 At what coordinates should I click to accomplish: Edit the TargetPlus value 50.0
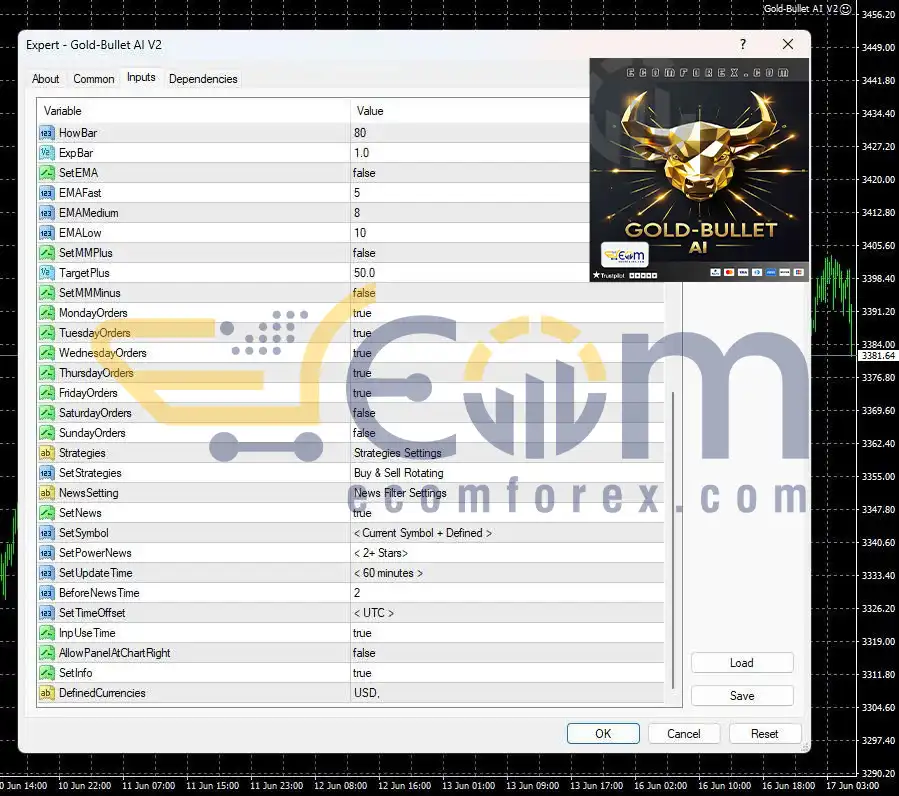point(364,273)
